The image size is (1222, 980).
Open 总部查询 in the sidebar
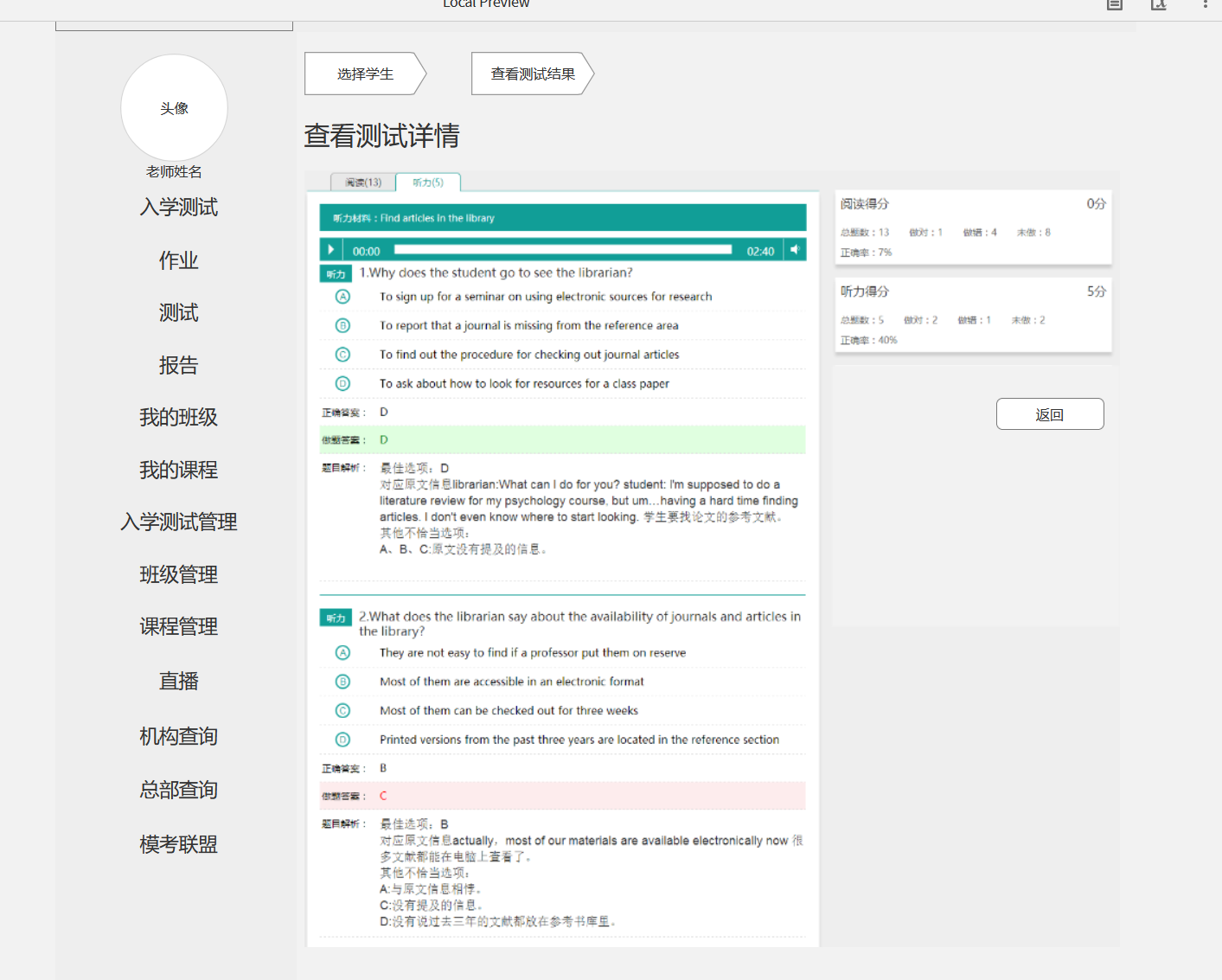click(x=179, y=790)
